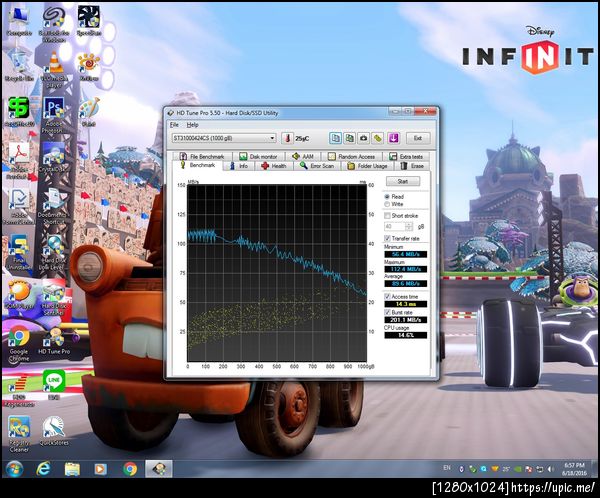Switch to the Disk monitor tab
The image size is (600, 498).
(258, 157)
